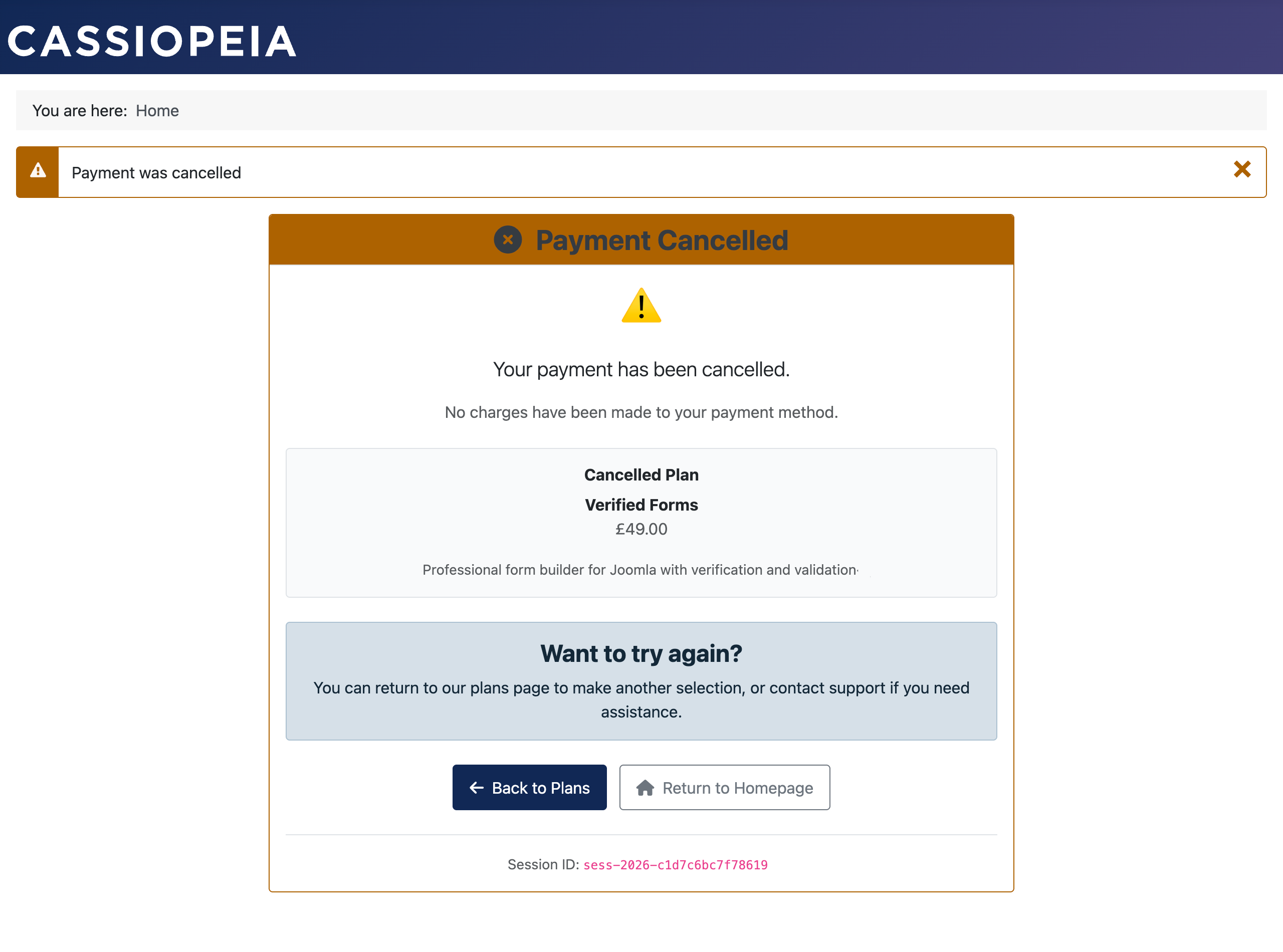Click the No charges have been made notice
The image size is (1283, 952).
[x=640, y=412]
